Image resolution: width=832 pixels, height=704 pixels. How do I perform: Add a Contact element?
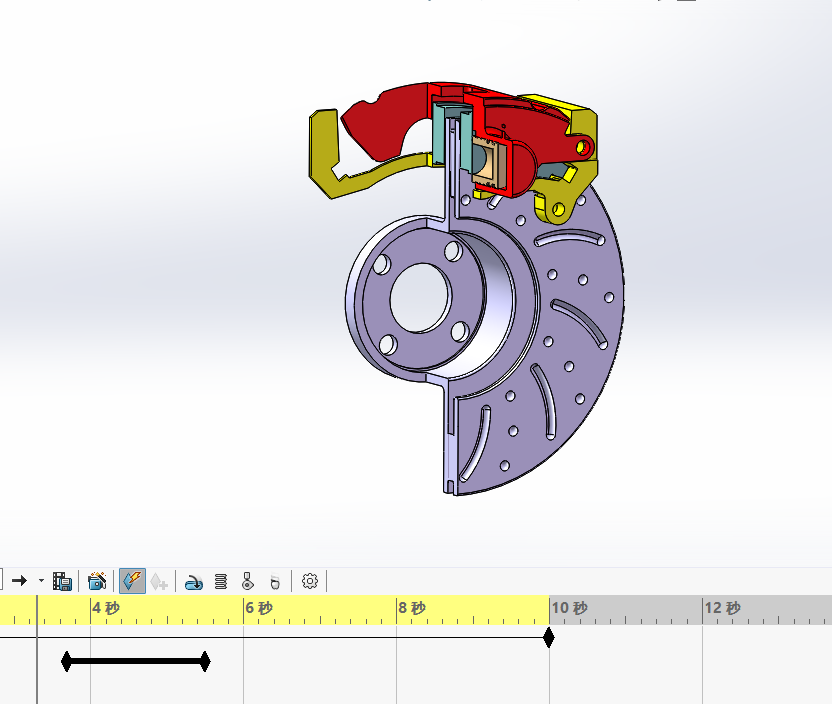248,581
